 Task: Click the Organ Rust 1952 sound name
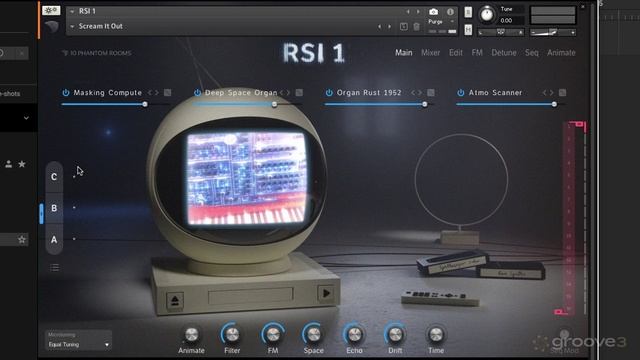coord(369,93)
